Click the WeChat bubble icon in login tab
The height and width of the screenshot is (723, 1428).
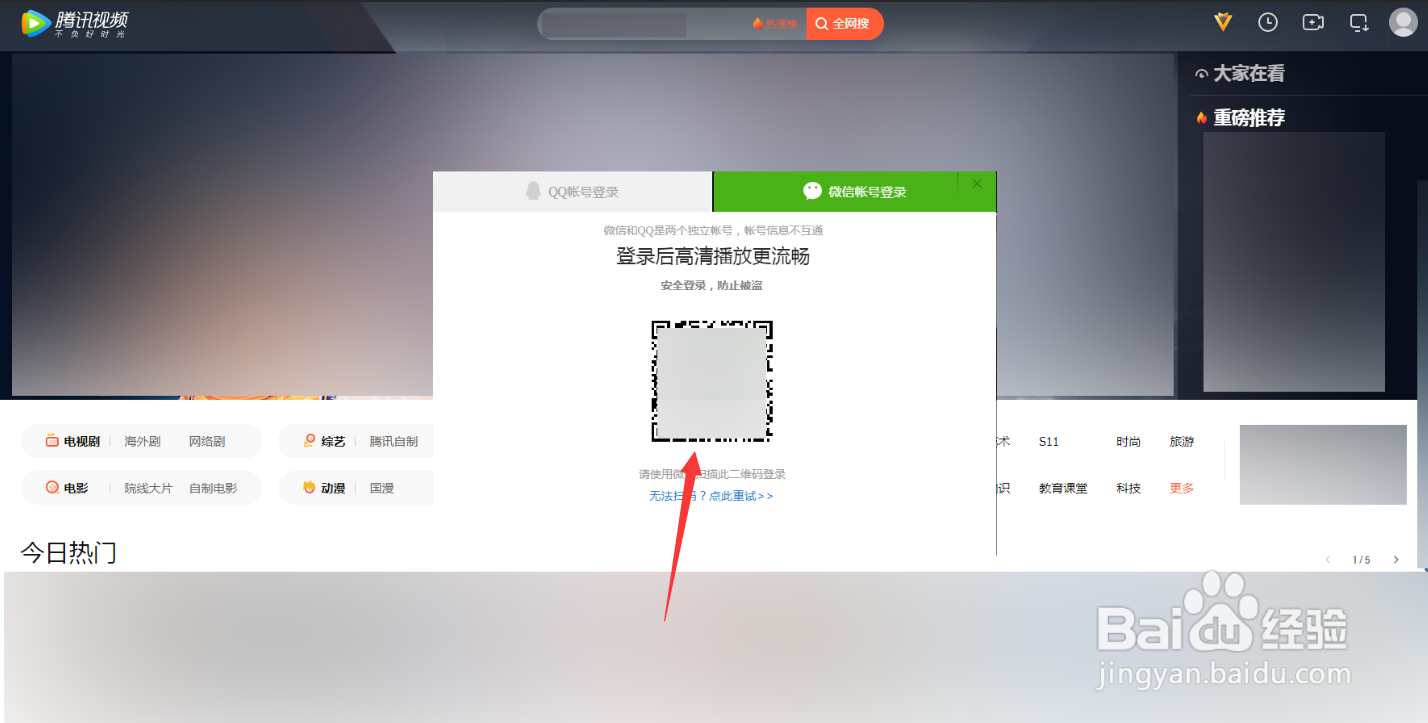[x=813, y=191]
